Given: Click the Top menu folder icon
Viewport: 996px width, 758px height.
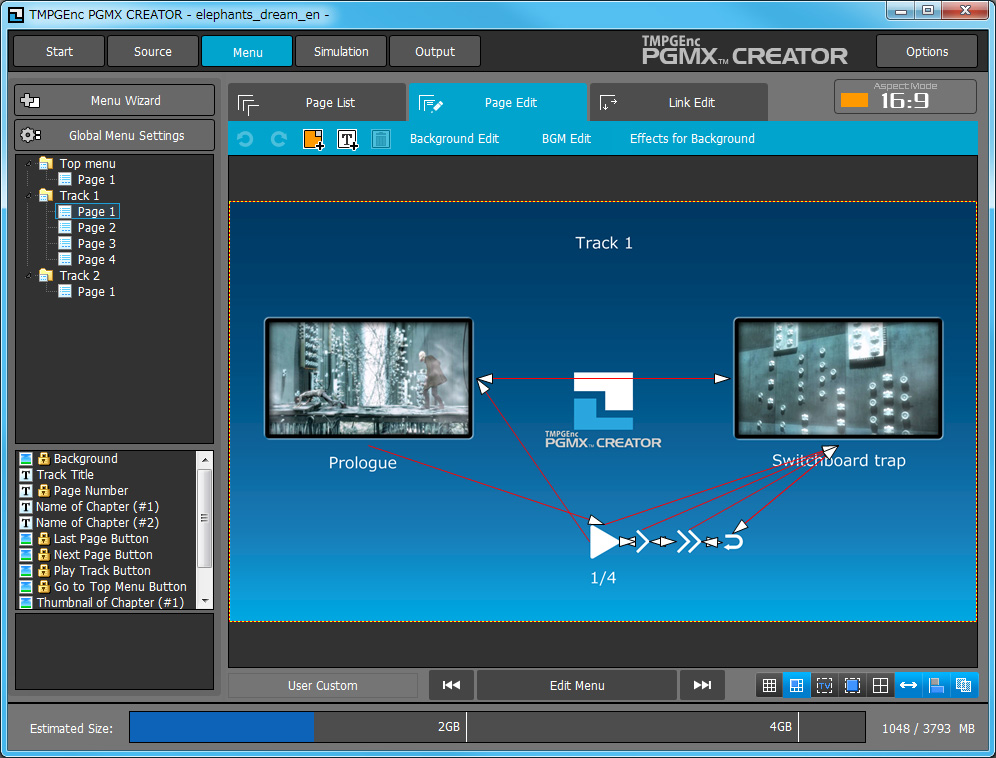Looking at the screenshot, I should (46, 163).
